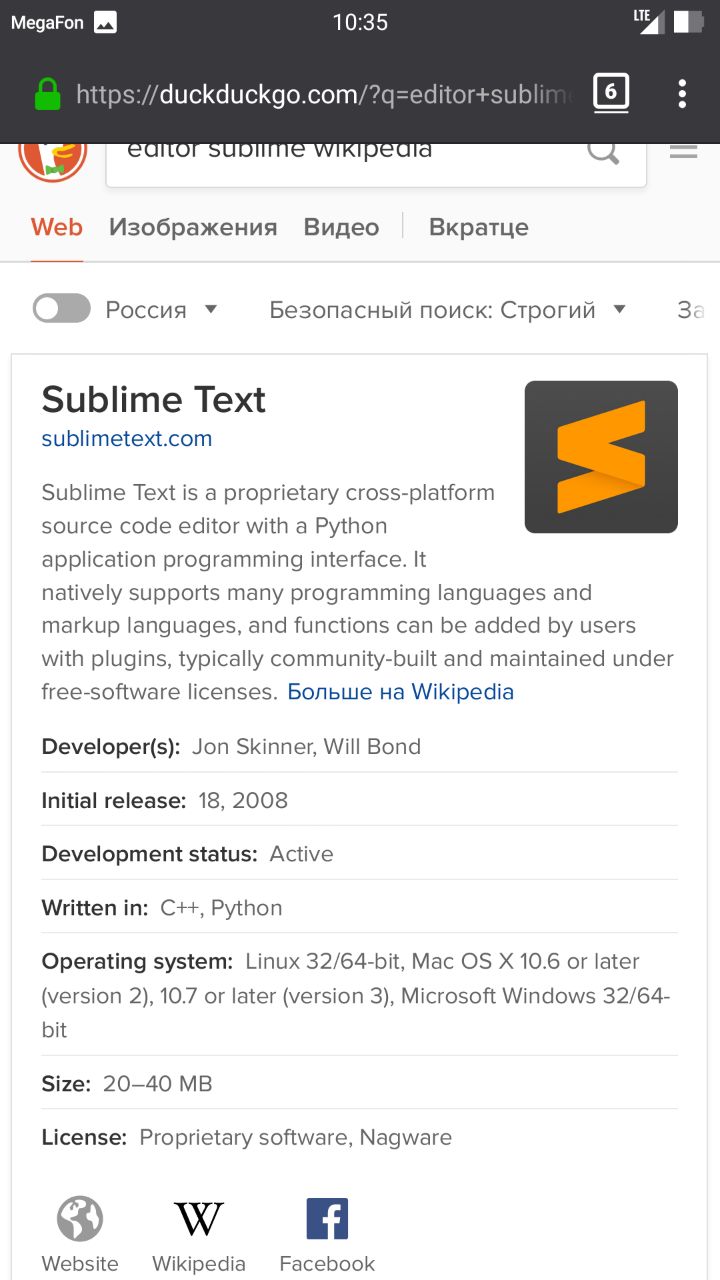Tap the Sublime Text logo image

pos(601,457)
